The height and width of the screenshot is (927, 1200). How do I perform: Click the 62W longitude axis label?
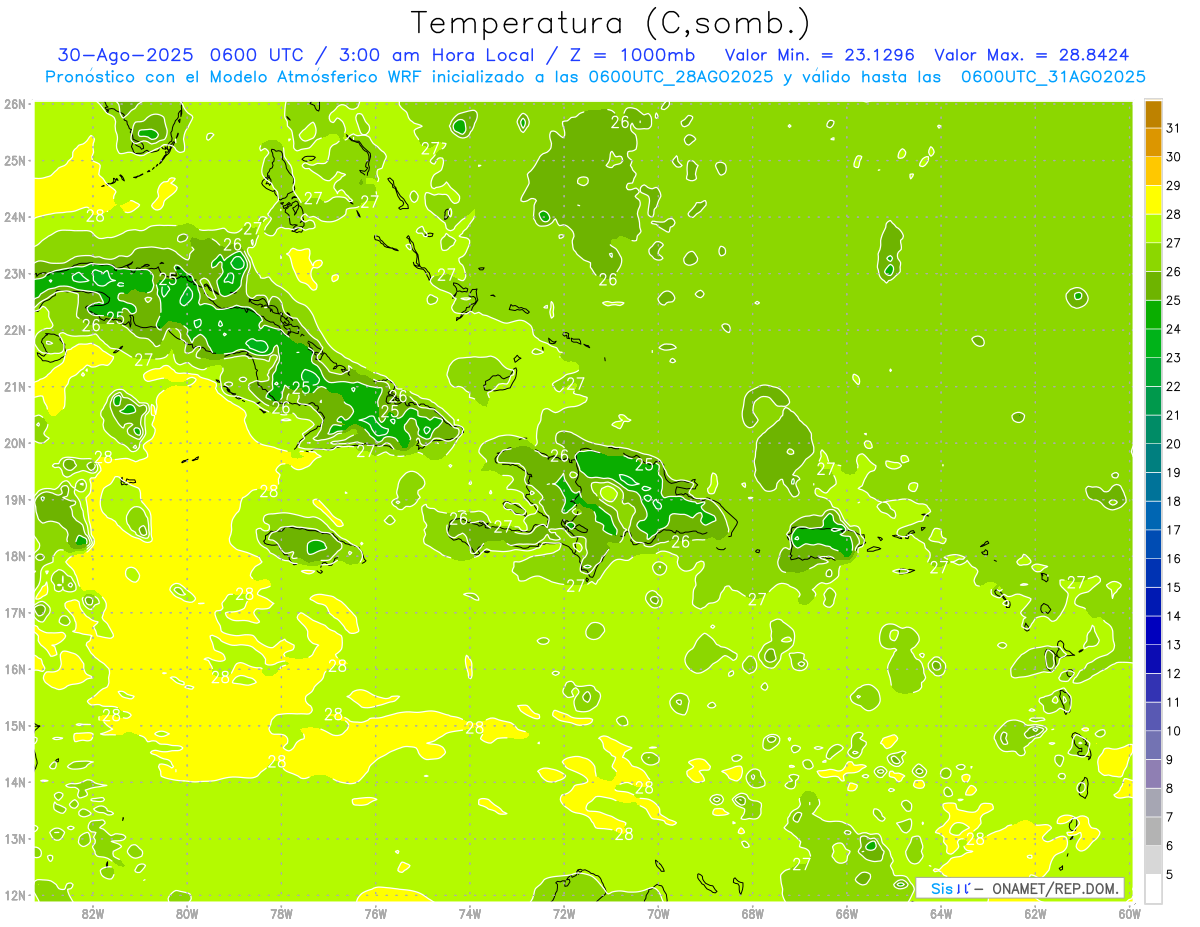point(1035,913)
